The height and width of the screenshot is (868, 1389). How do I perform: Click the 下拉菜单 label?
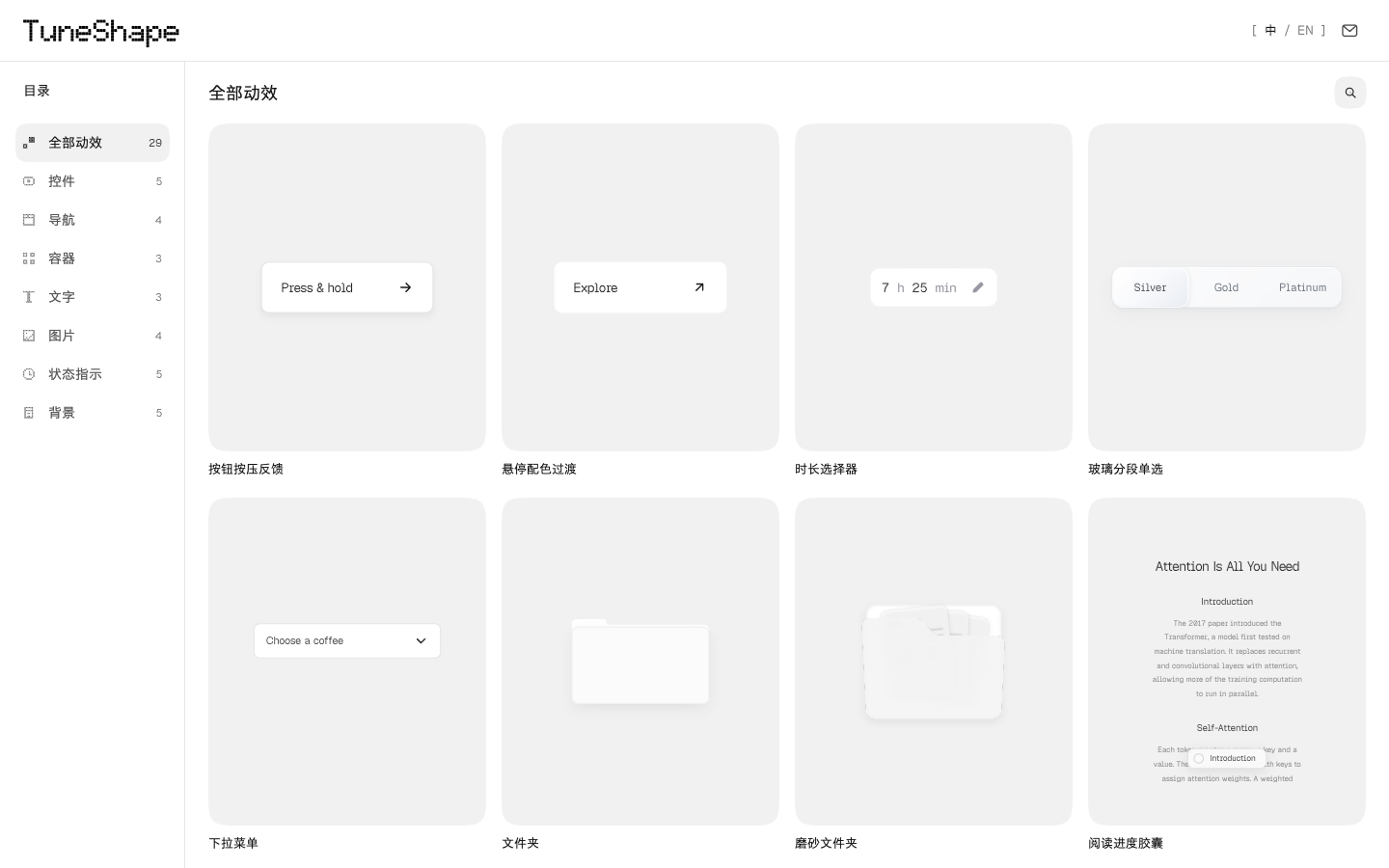point(233,843)
